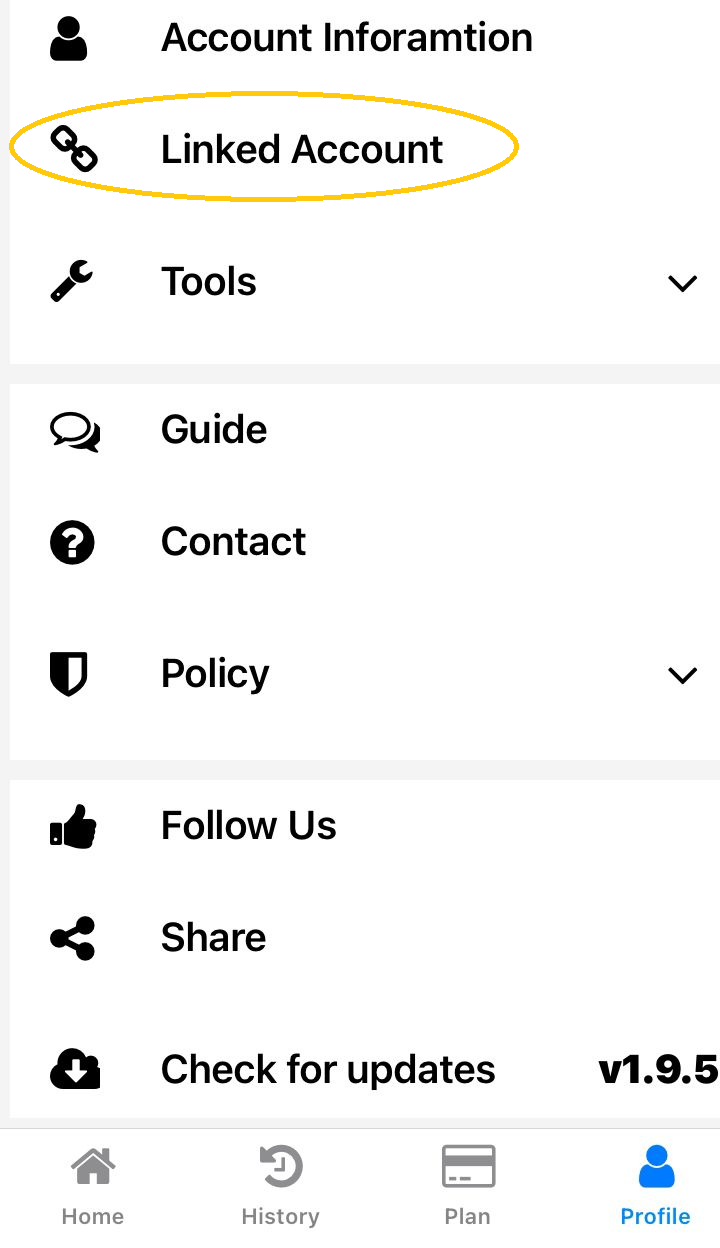The image size is (720, 1248).
Task: Expand the Policy section chevron
Action: click(682, 675)
